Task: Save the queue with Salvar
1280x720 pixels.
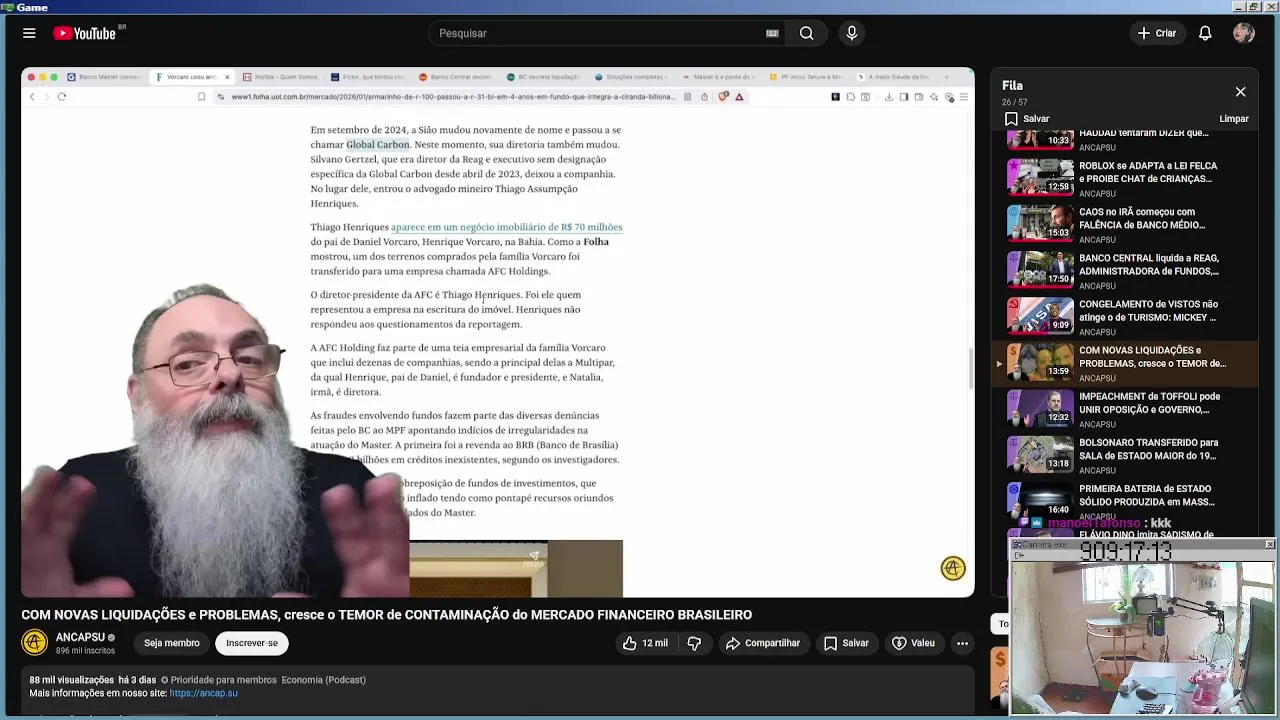Action: pyautogui.click(x=1027, y=118)
